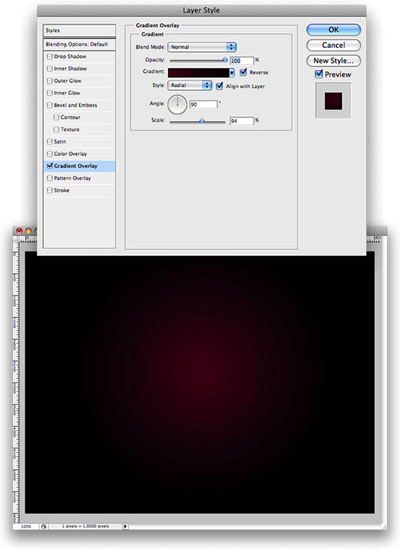Screen dimensions: 400x549
Task: Enable the Satin checkbox
Action: (x=50, y=141)
